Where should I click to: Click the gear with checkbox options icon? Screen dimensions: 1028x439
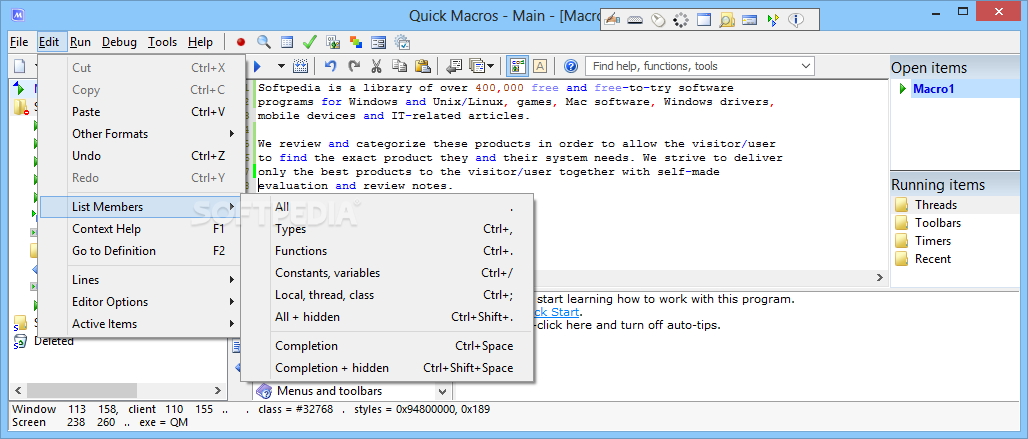pyautogui.click(x=402, y=42)
